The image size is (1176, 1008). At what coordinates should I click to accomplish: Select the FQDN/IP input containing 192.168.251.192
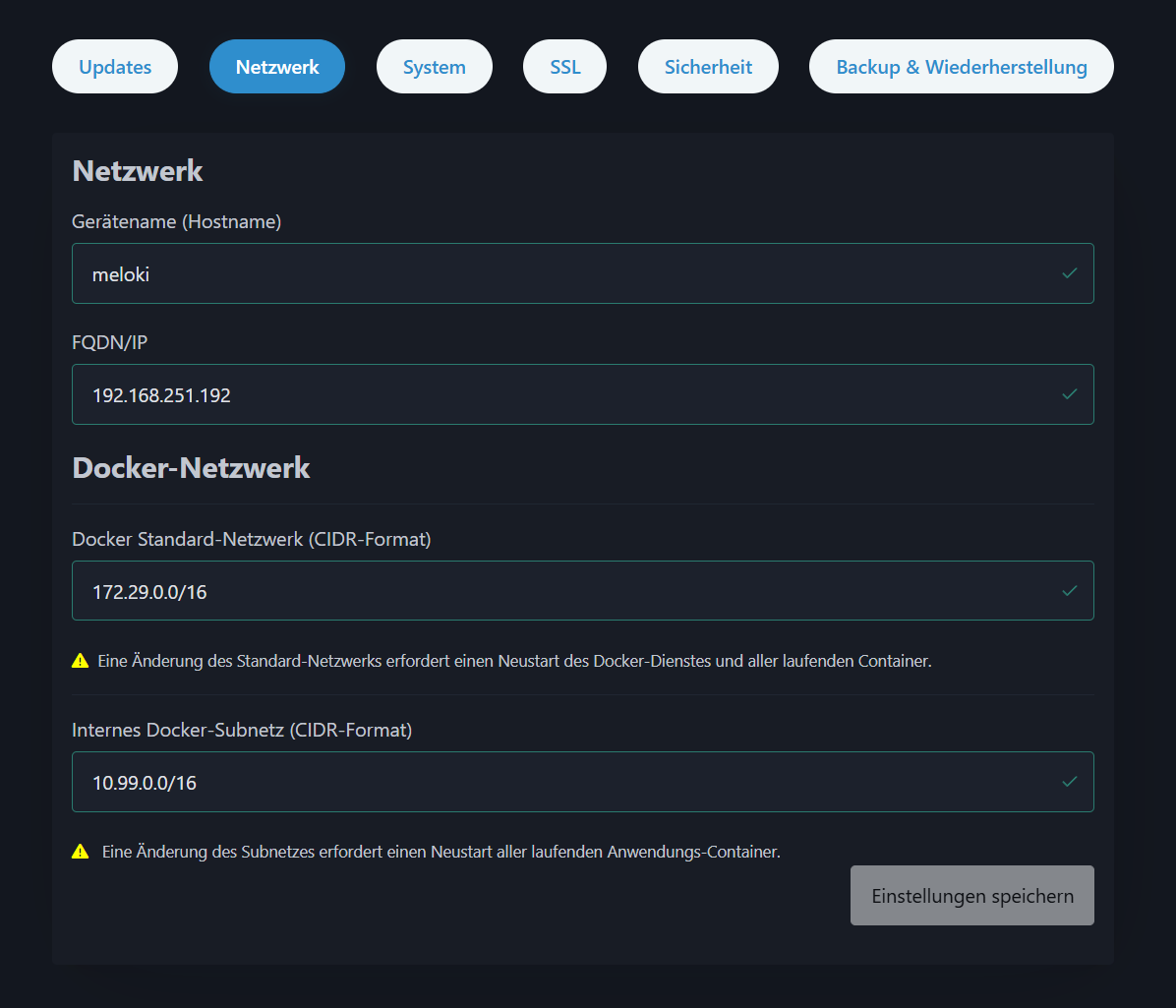492,394
